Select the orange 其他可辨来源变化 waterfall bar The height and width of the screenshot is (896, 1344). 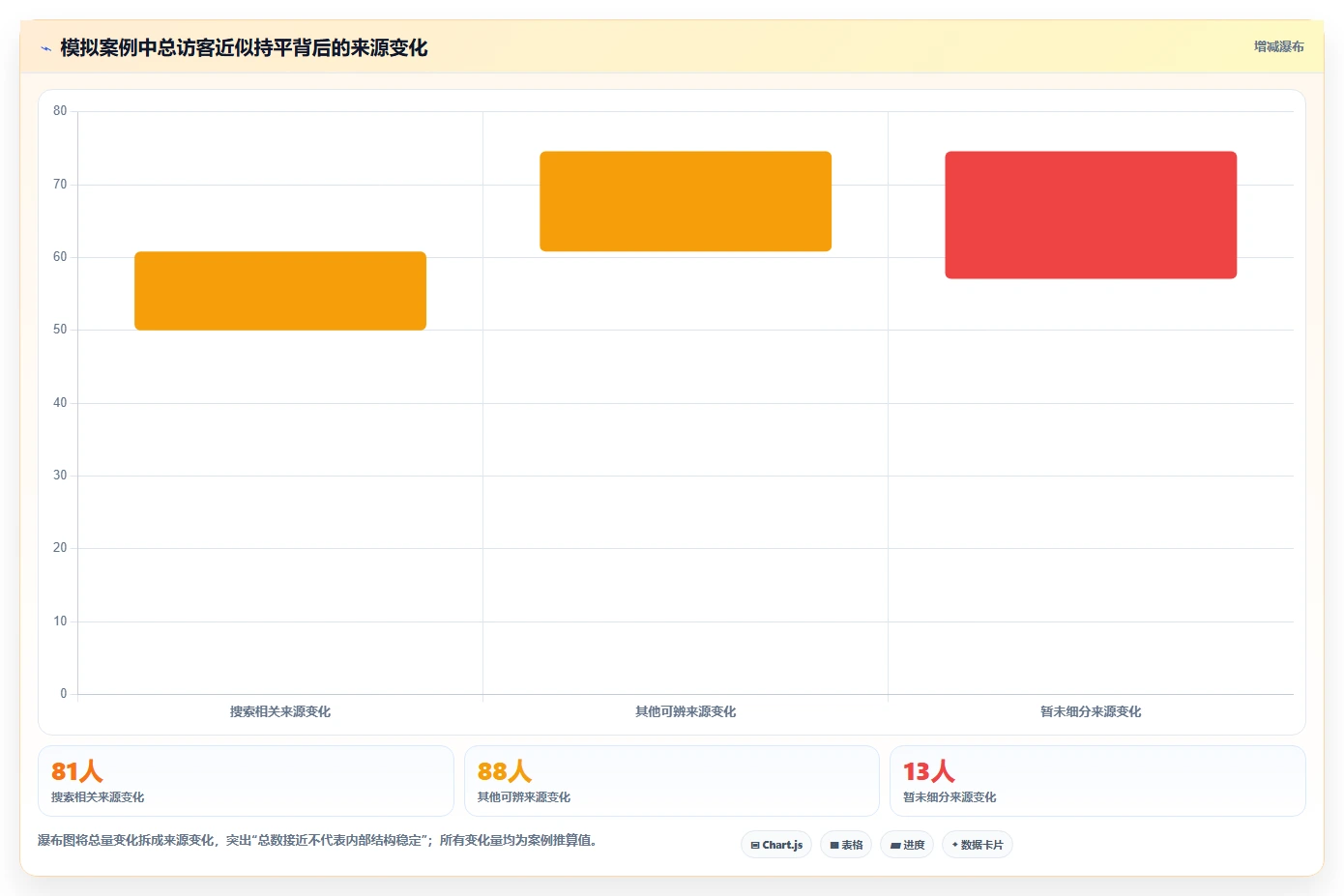click(x=686, y=201)
